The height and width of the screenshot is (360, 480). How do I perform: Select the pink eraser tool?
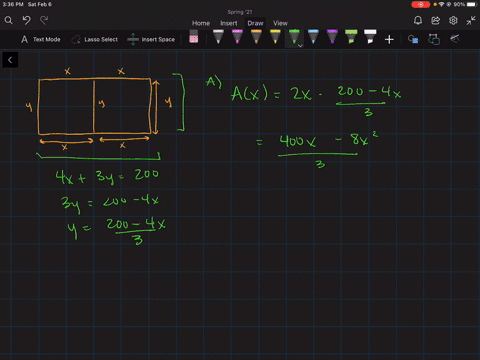pyautogui.click(x=194, y=37)
